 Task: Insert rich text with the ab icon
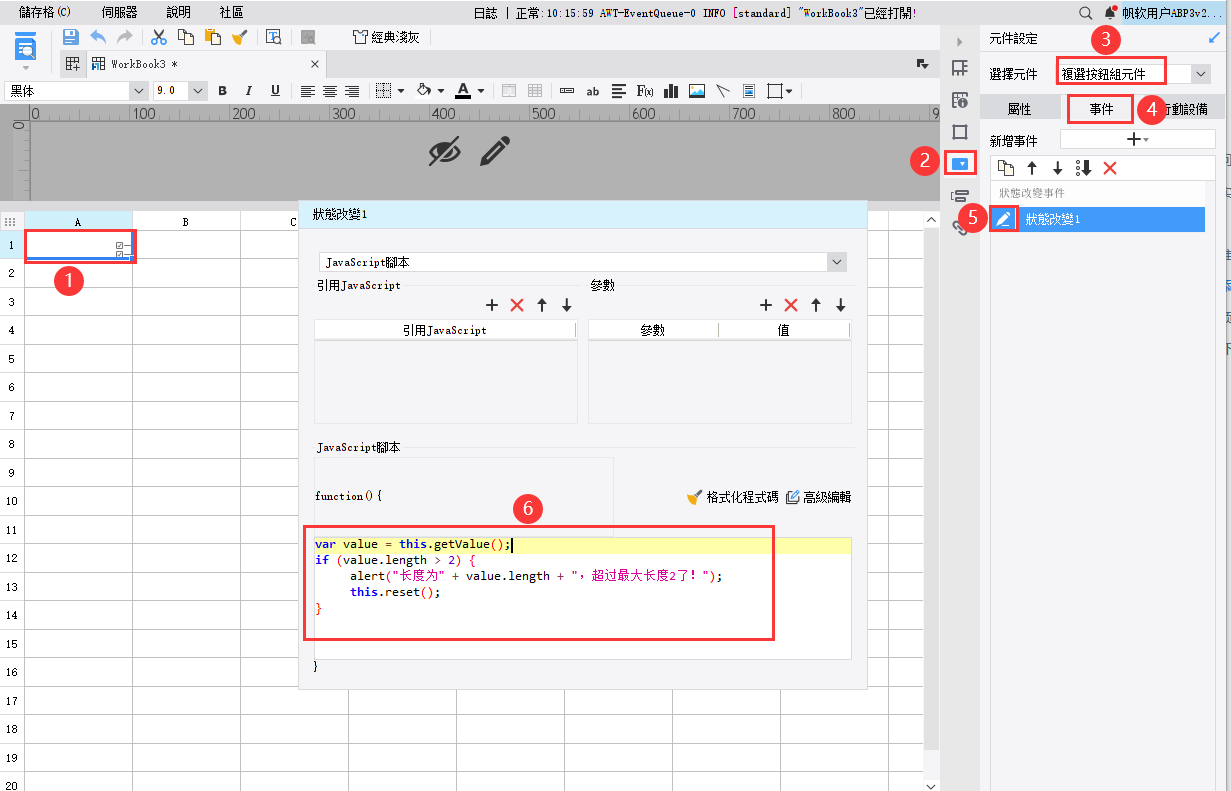click(x=593, y=91)
